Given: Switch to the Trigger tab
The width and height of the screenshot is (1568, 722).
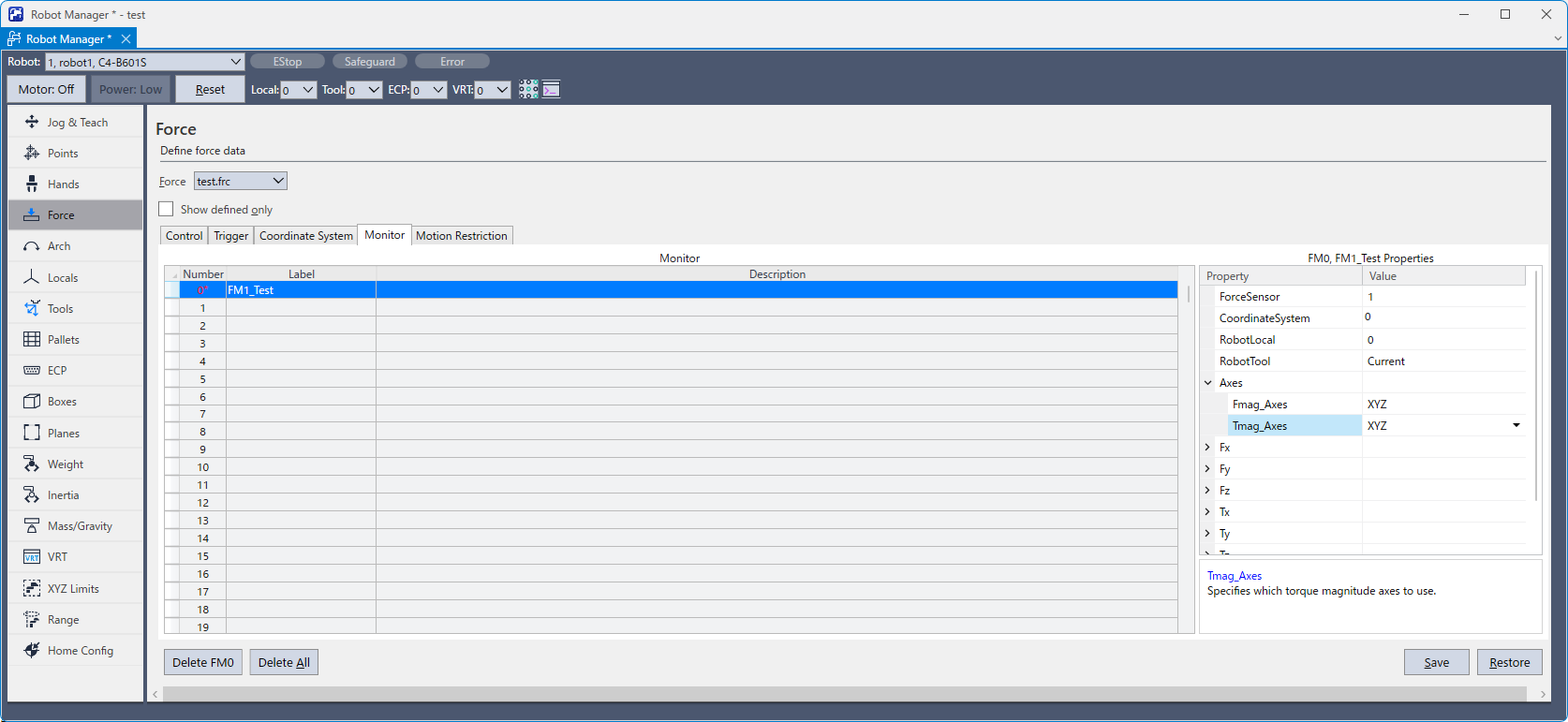Looking at the screenshot, I should tap(230, 236).
